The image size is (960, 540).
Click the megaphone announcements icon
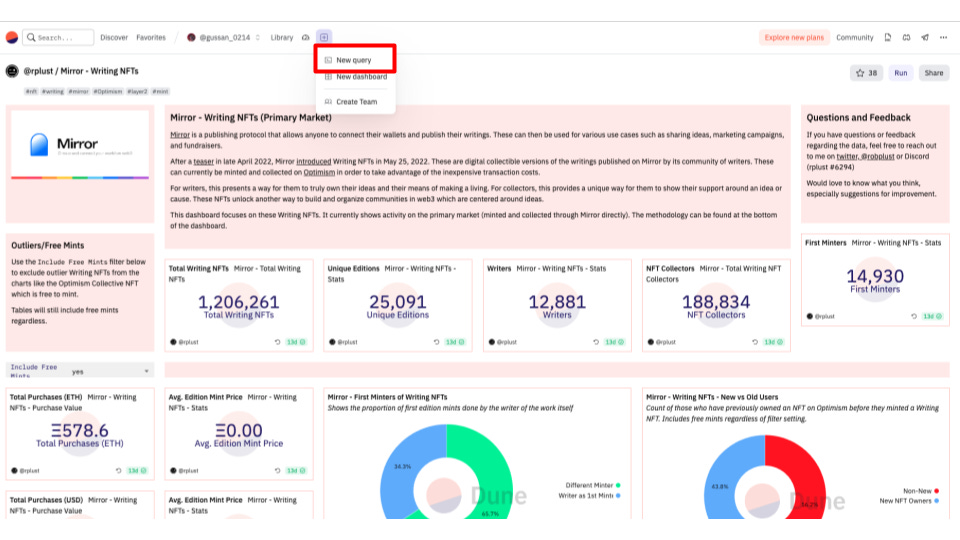[925, 37]
